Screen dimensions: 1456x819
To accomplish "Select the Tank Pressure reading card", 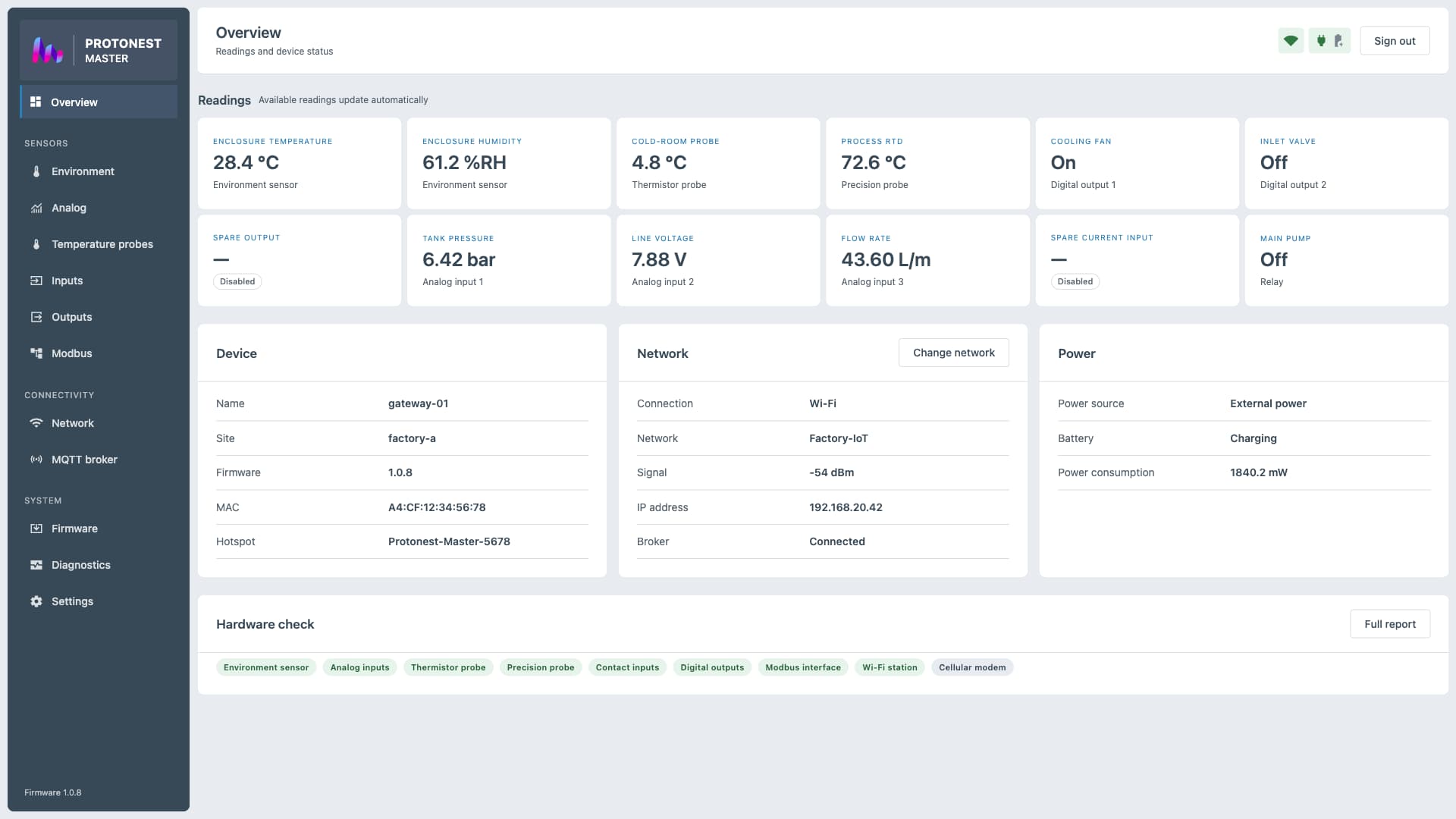I will (509, 260).
